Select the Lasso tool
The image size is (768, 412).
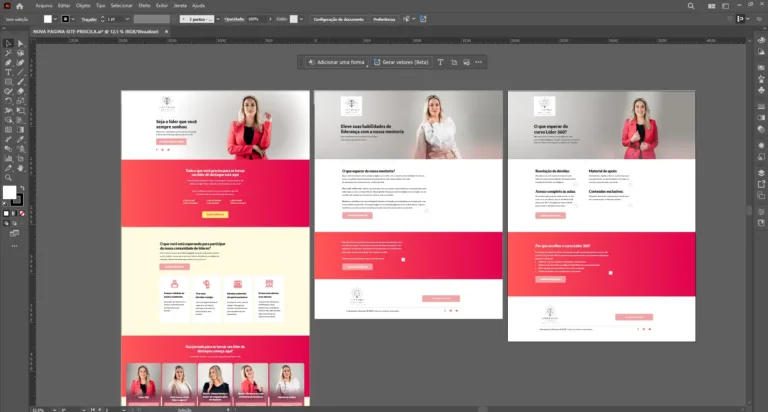point(21,53)
